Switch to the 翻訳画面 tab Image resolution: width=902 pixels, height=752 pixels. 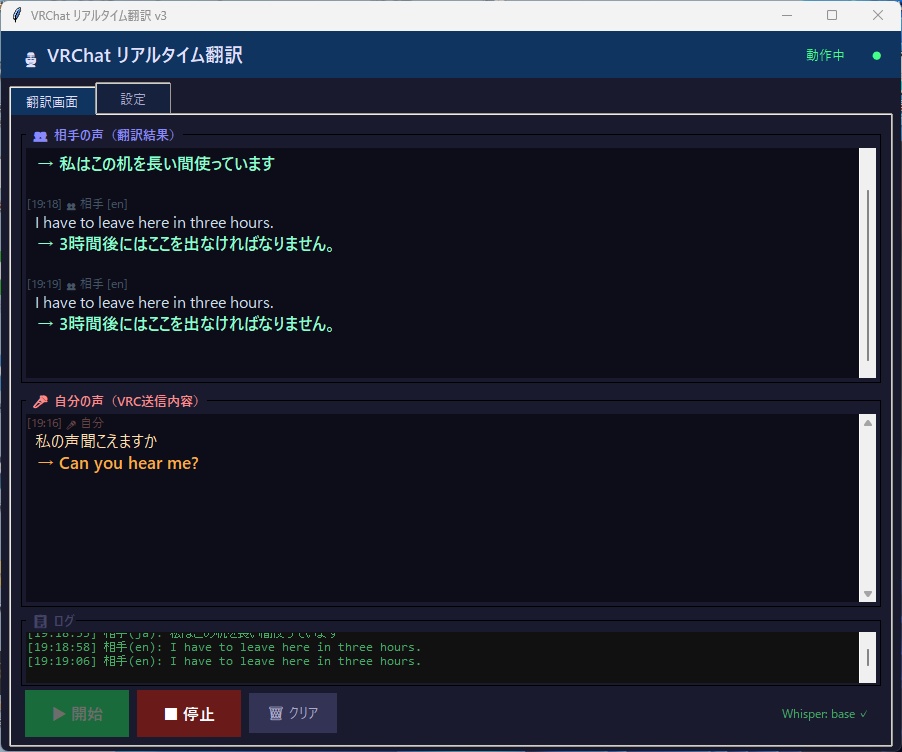pos(52,101)
